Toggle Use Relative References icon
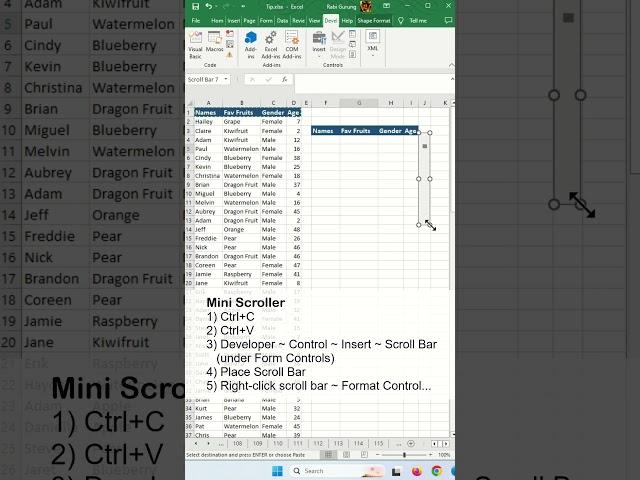 230,44
